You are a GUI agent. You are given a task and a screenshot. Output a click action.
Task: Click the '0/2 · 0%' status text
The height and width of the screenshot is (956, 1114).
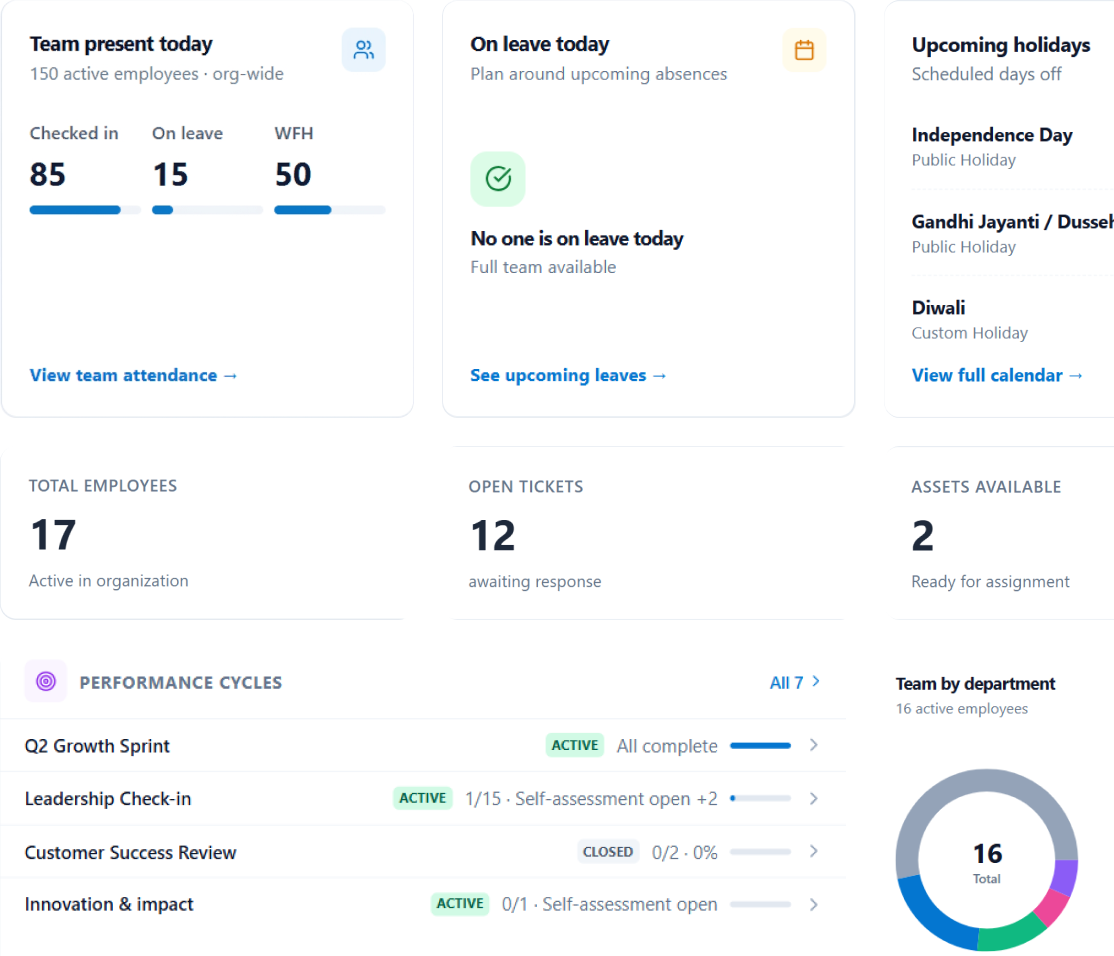click(x=685, y=852)
